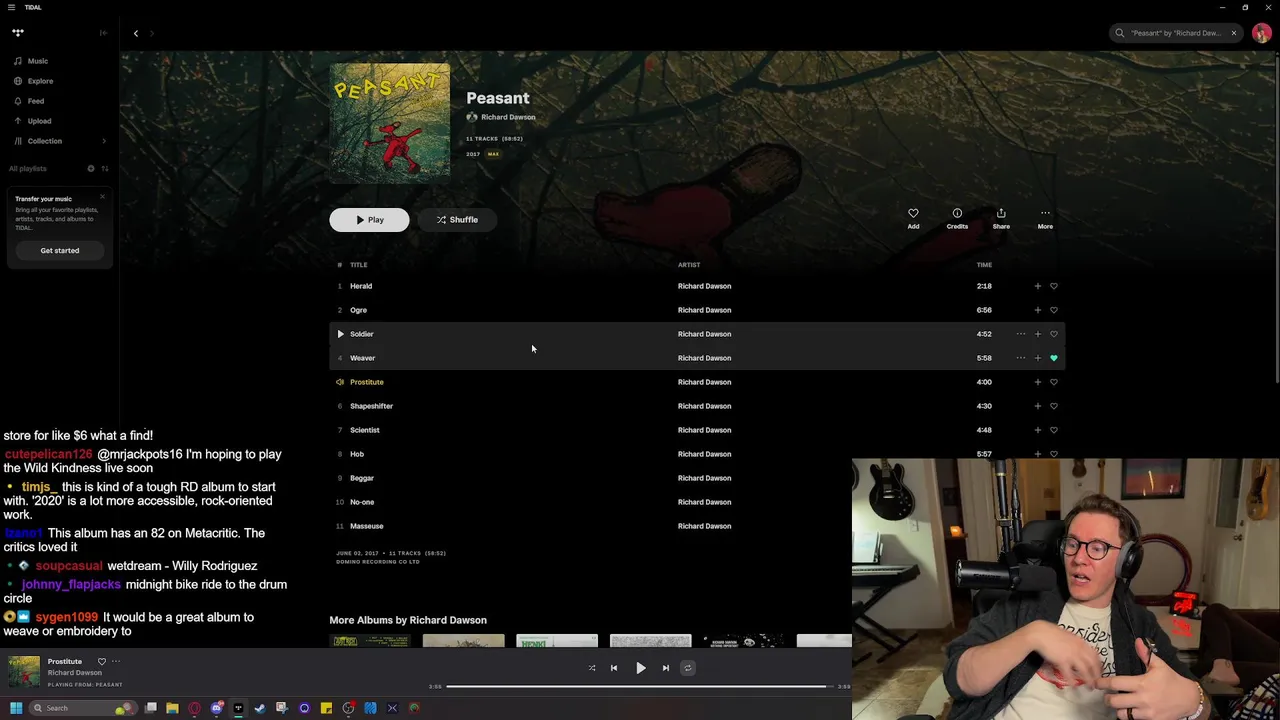The image size is (1280, 720).
Task: Seek within the playback progress bar
Action: click(x=640, y=686)
